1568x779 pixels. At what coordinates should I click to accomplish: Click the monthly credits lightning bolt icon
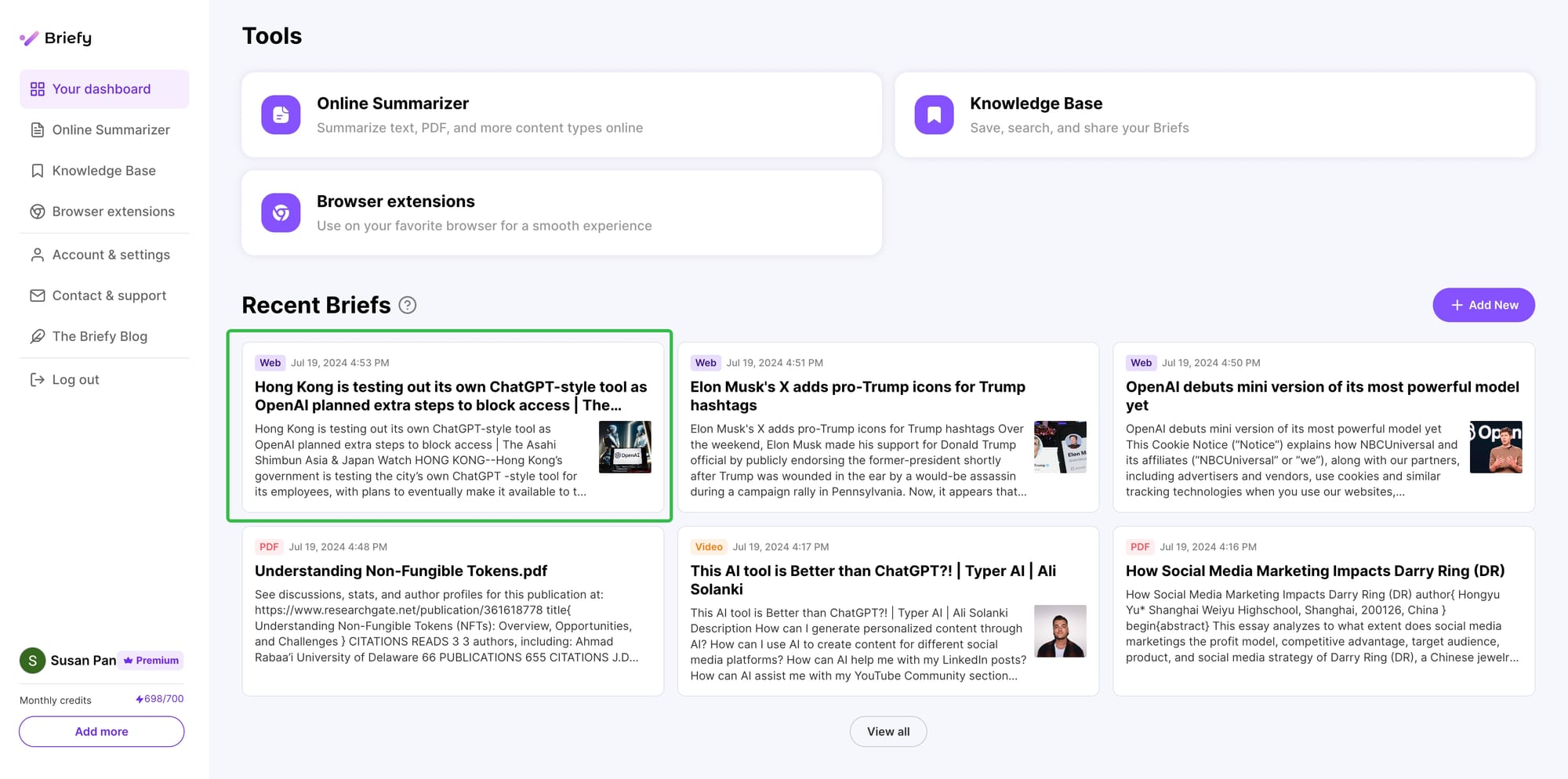140,699
